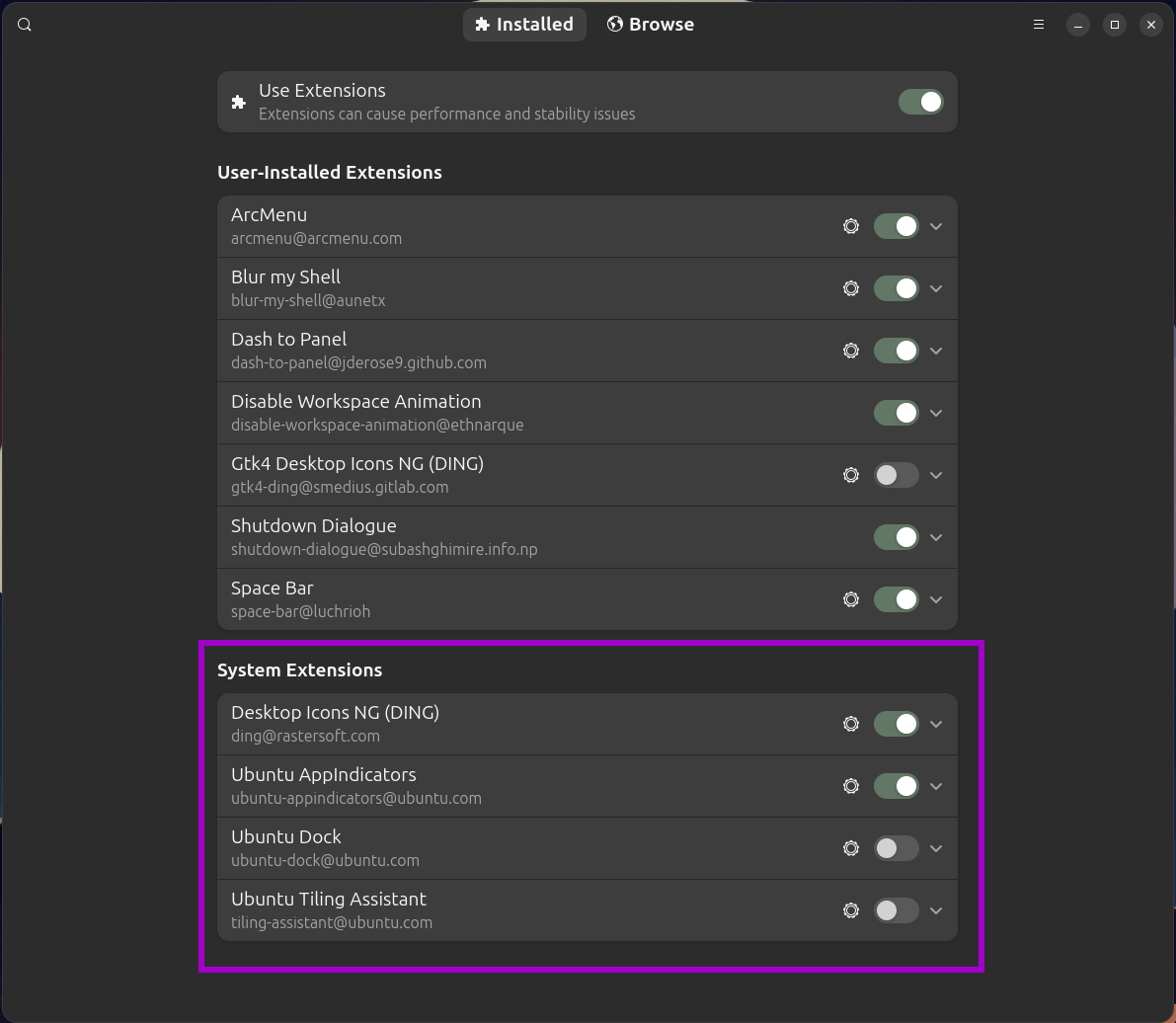Open the hamburger main menu
Viewport: 1176px width, 1023px height.
pyautogui.click(x=1038, y=25)
